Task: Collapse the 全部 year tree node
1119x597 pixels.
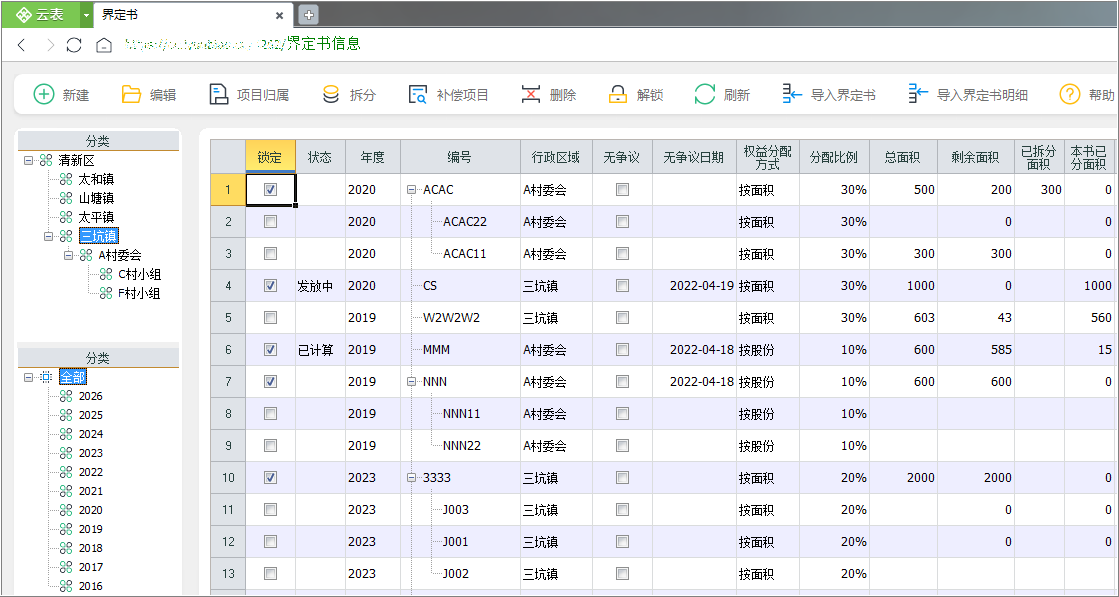Action: pos(29,377)
